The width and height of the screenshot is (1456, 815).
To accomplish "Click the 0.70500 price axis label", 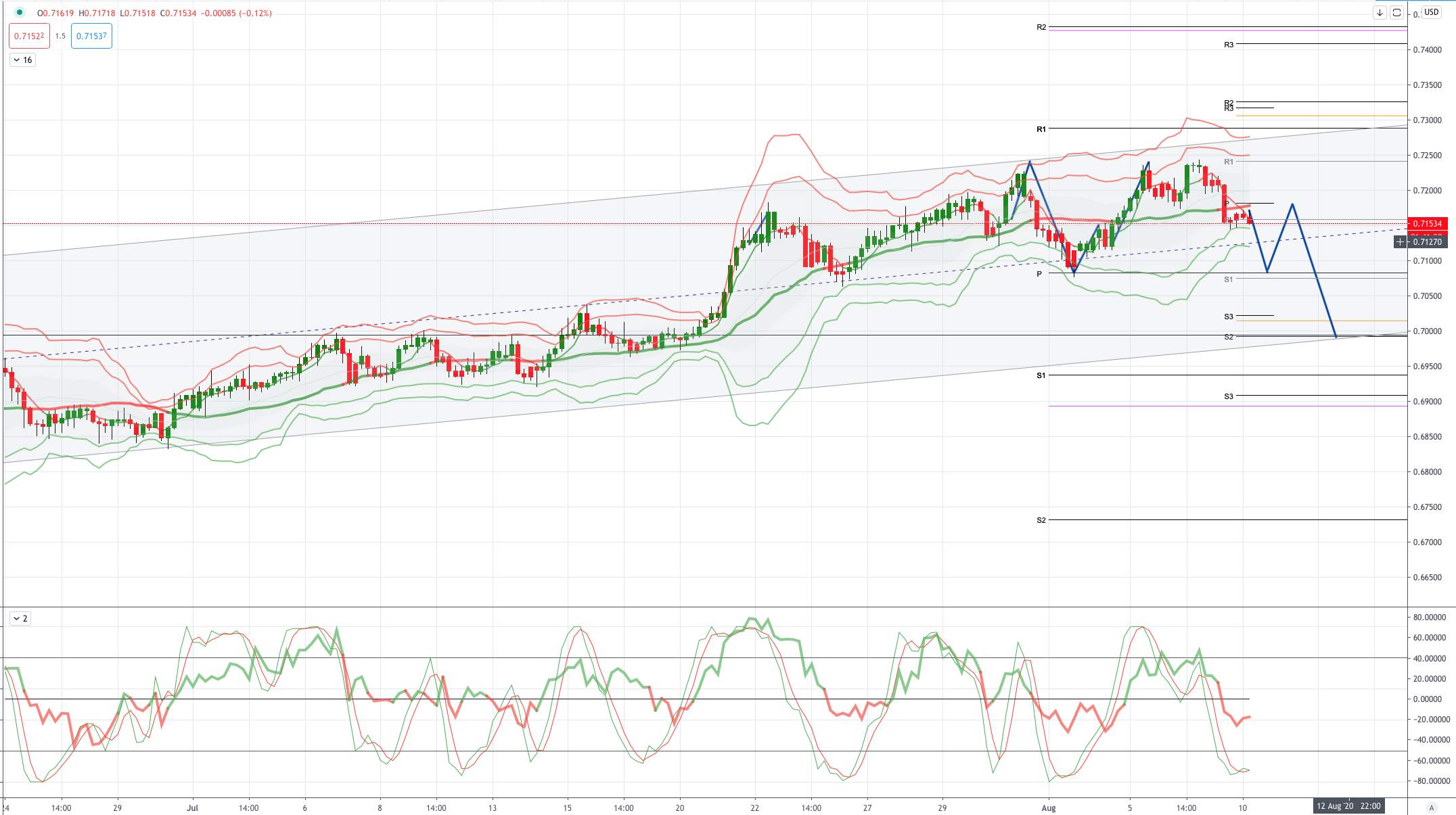I will [1427, 296].
